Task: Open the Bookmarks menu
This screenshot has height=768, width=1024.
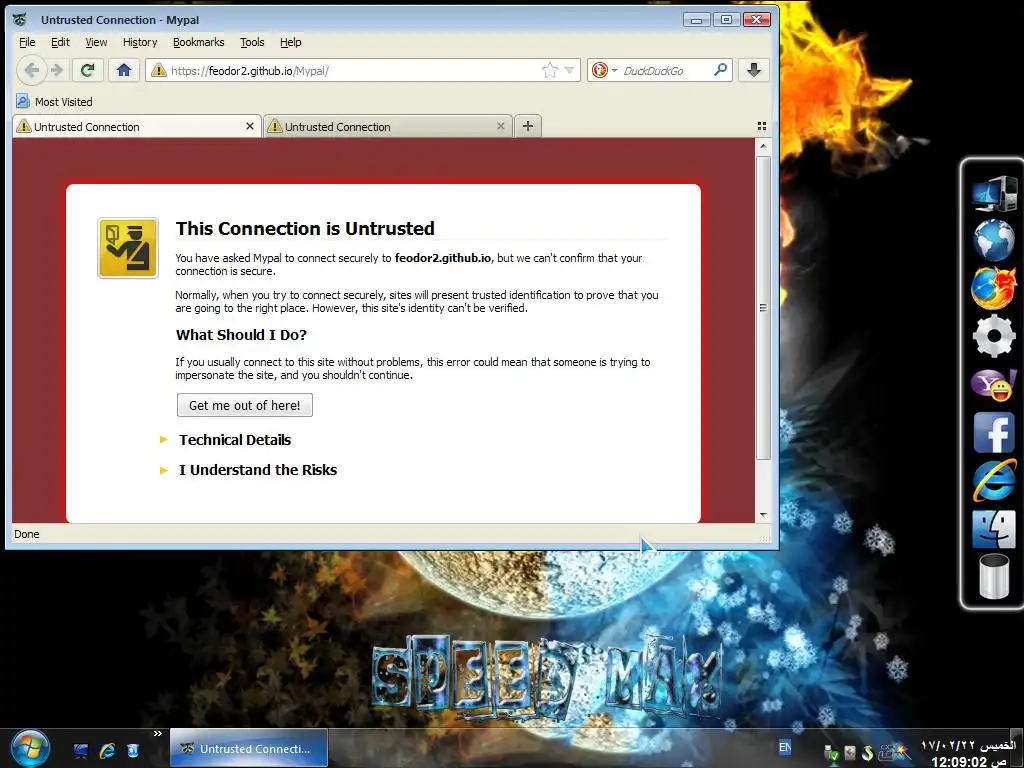Action: tap(199, 42)
